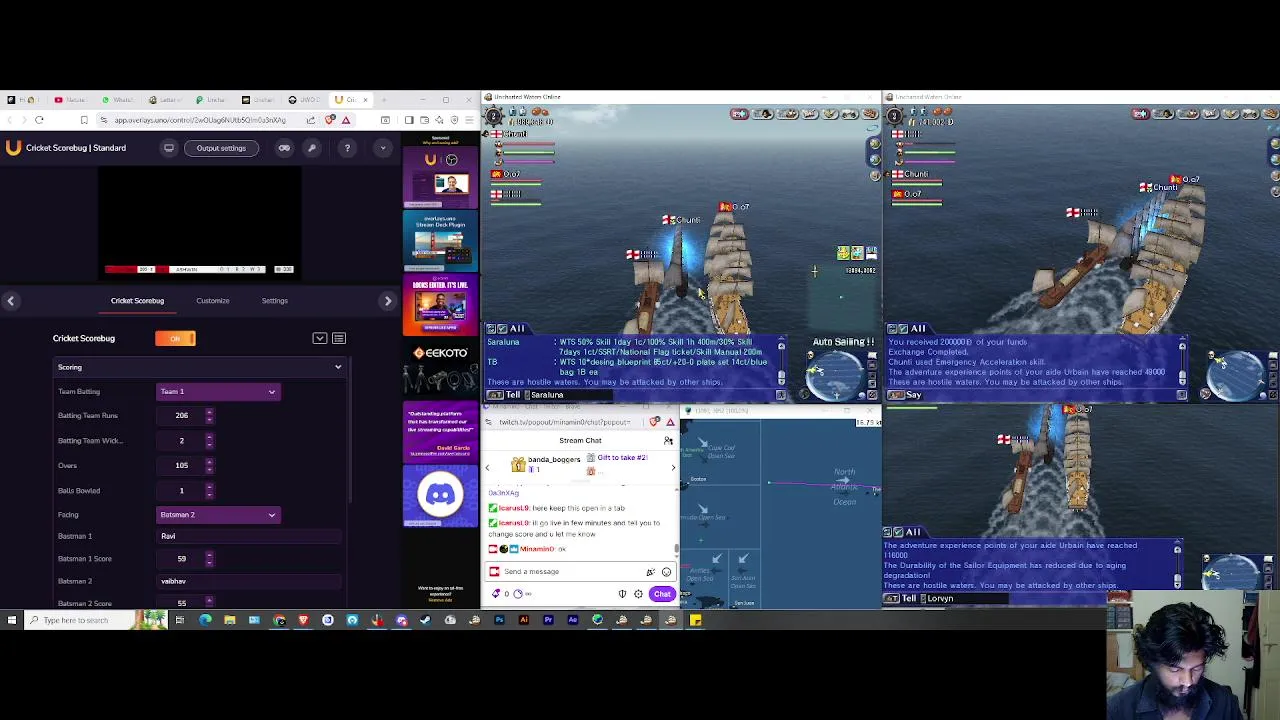Viewport: 1280px width, 720px height.
Task: Open Sticky Notes from the taskbar
Action: coord(695,620)
